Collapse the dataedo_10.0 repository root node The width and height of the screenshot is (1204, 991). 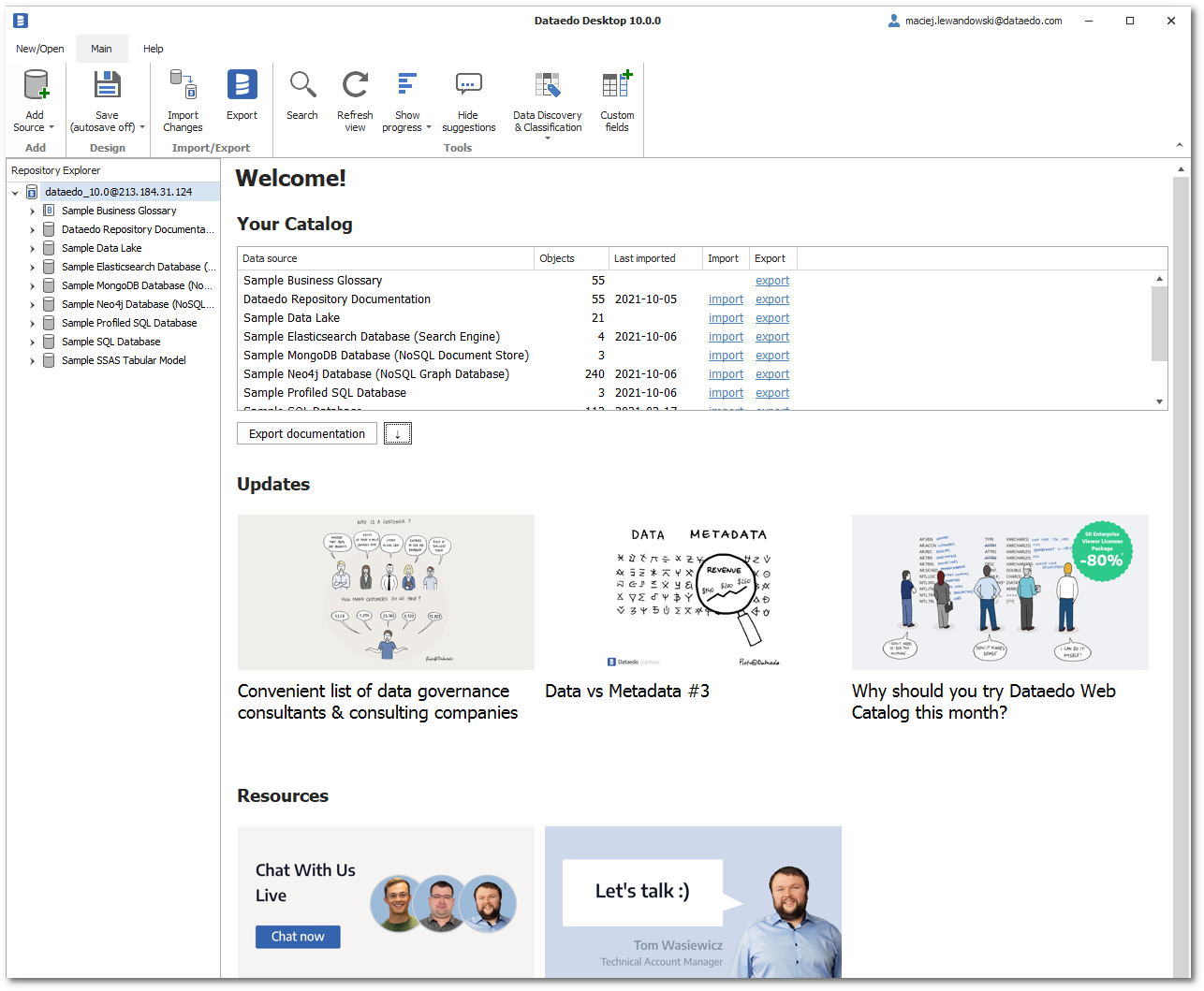click(x=15, y=193)
